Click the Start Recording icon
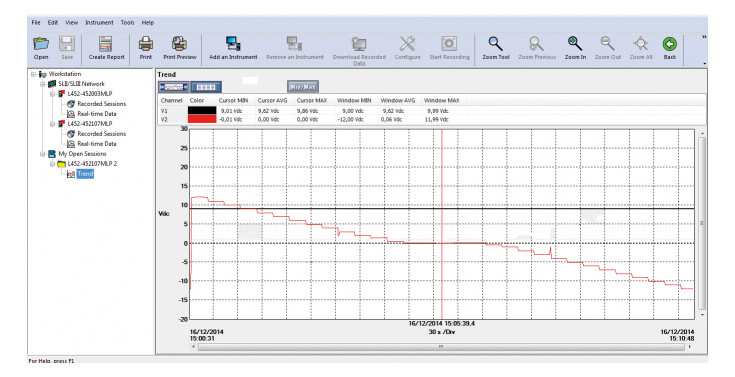 click(449, 44)
